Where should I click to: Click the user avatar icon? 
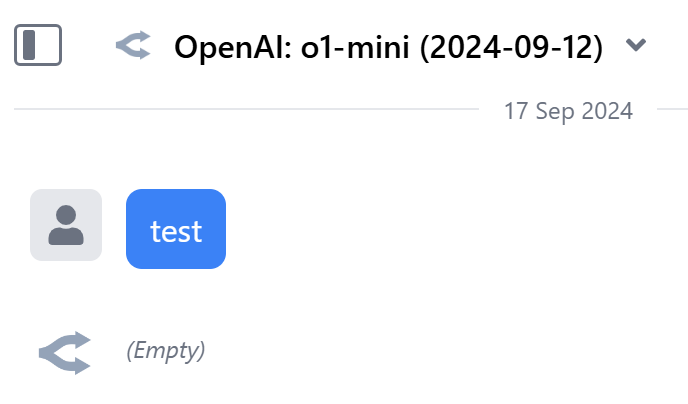(x=66, y=225)
